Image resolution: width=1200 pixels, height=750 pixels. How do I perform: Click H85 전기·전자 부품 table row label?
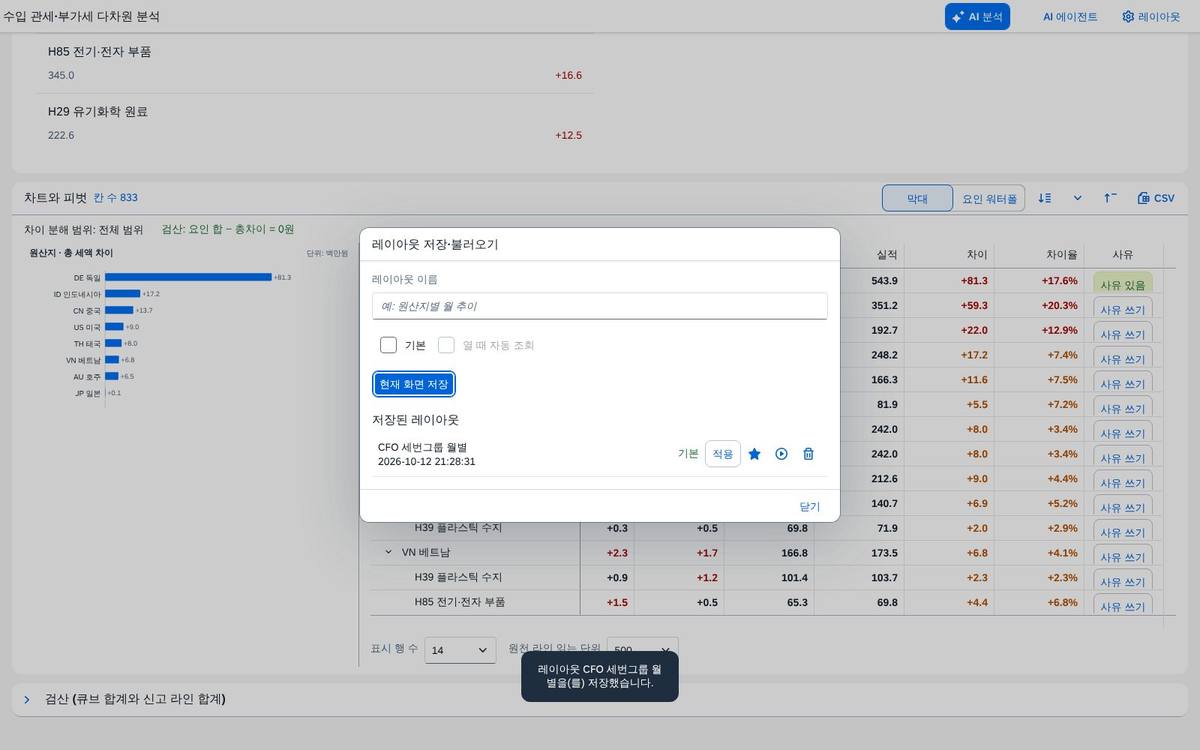click(460, 602)
